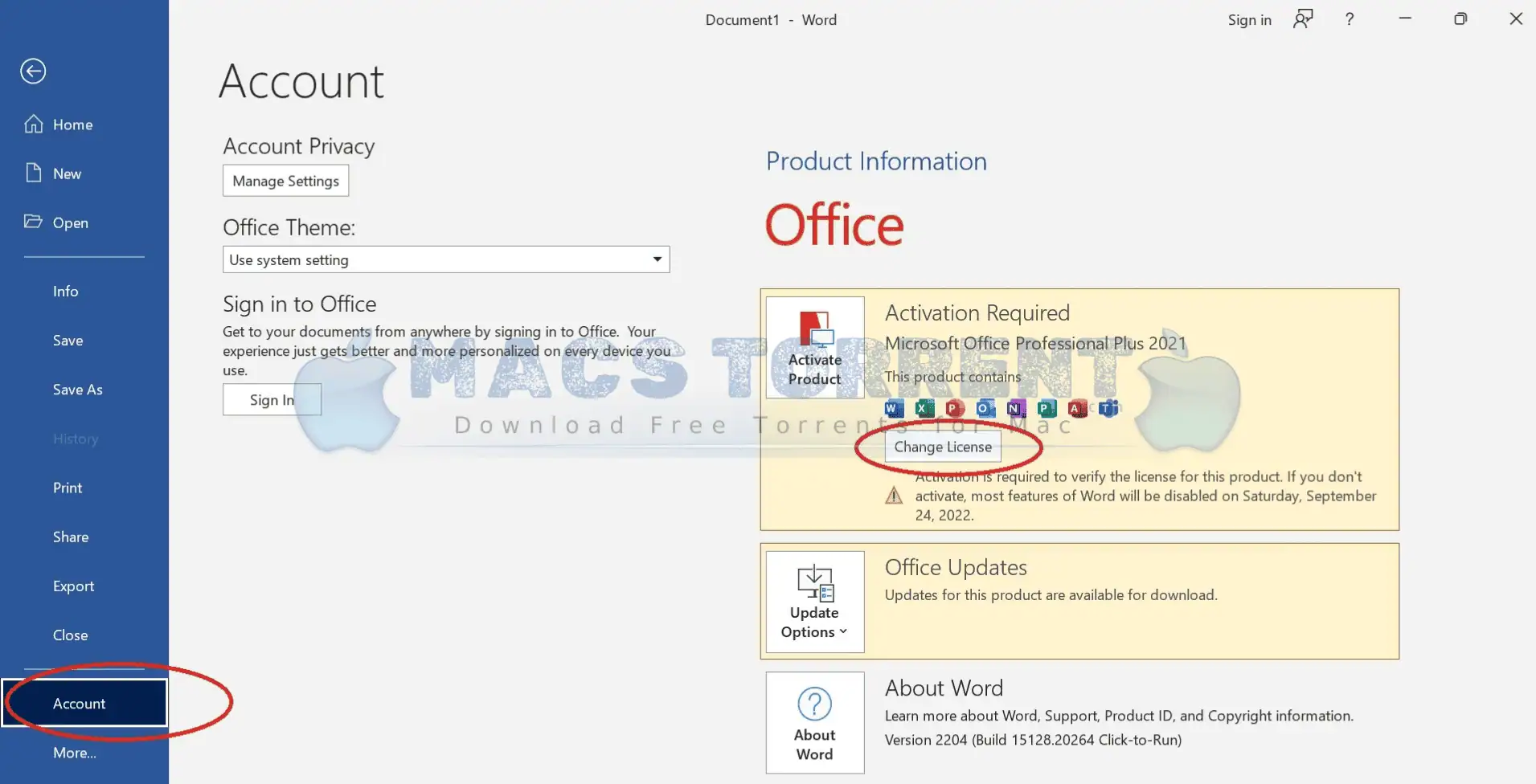Click the OneNote app icon in product list

click(x=1016, y=408)
